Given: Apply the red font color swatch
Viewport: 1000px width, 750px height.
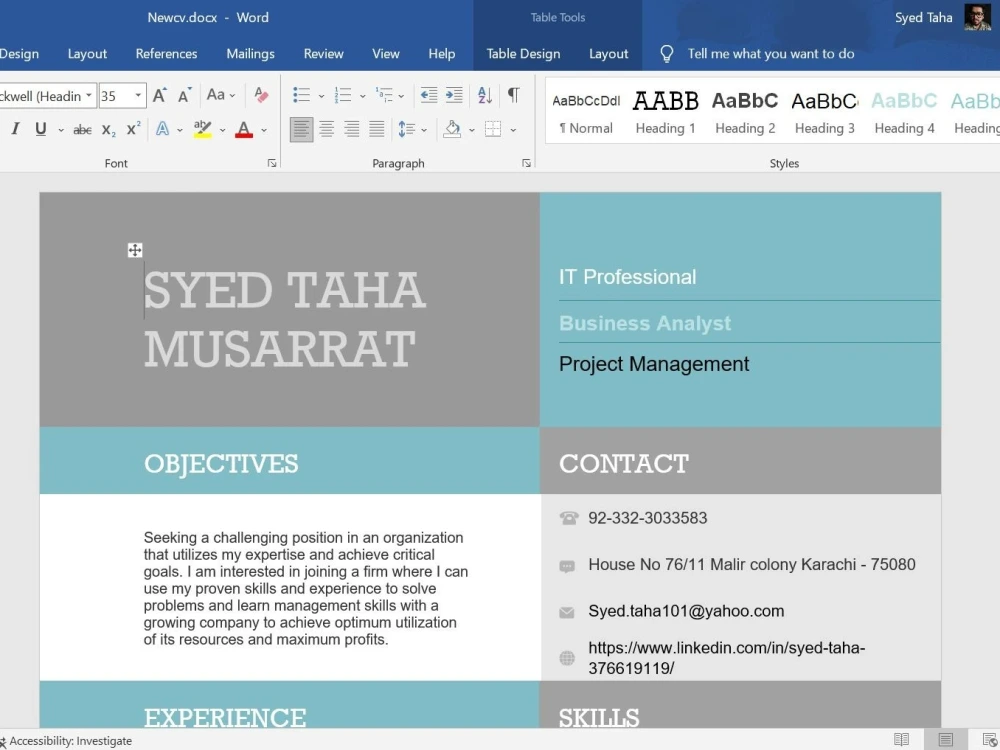Looking at the screenshot, I should pos(243,128).
